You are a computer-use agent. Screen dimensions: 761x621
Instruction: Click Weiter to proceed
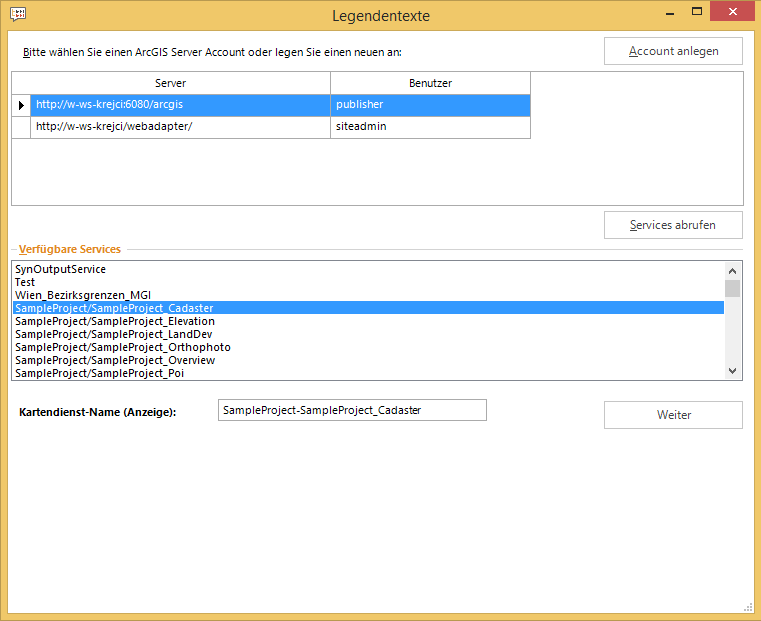point(673,415)
